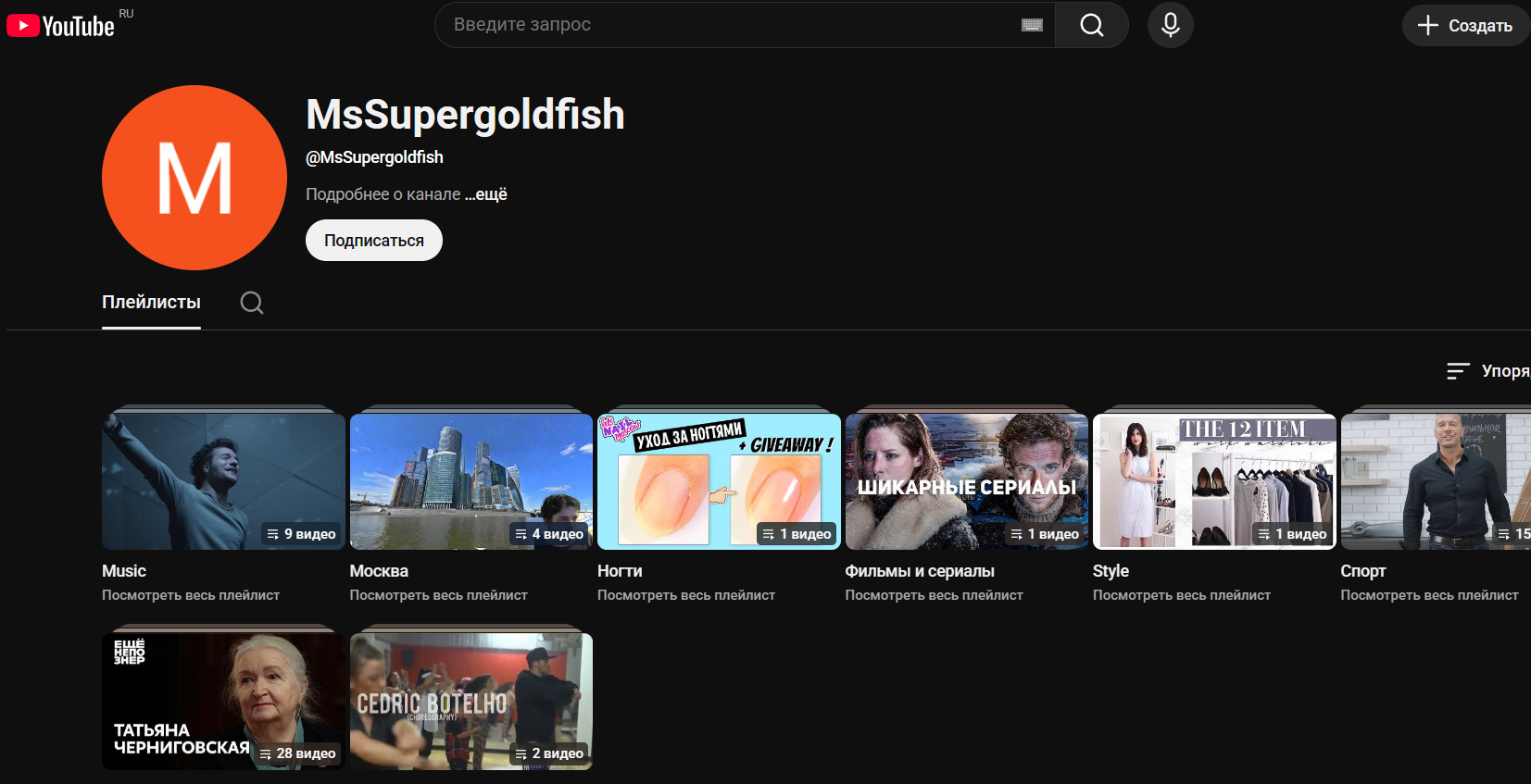Select the Плейлисты tab
The height and width of the screenshot is (784, 1531).
(151, 303)
